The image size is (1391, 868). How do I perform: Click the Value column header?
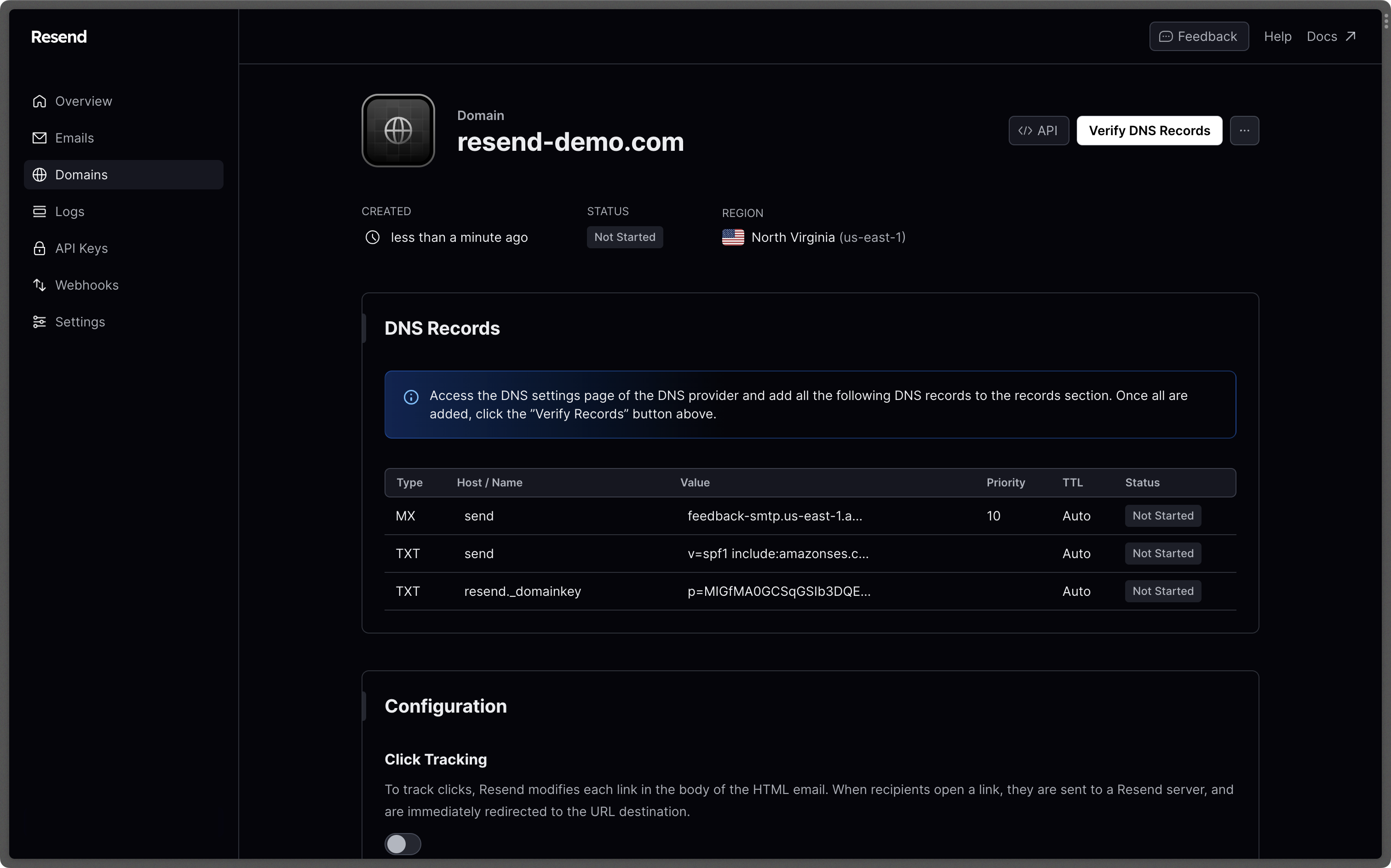(x=695, y=482)
